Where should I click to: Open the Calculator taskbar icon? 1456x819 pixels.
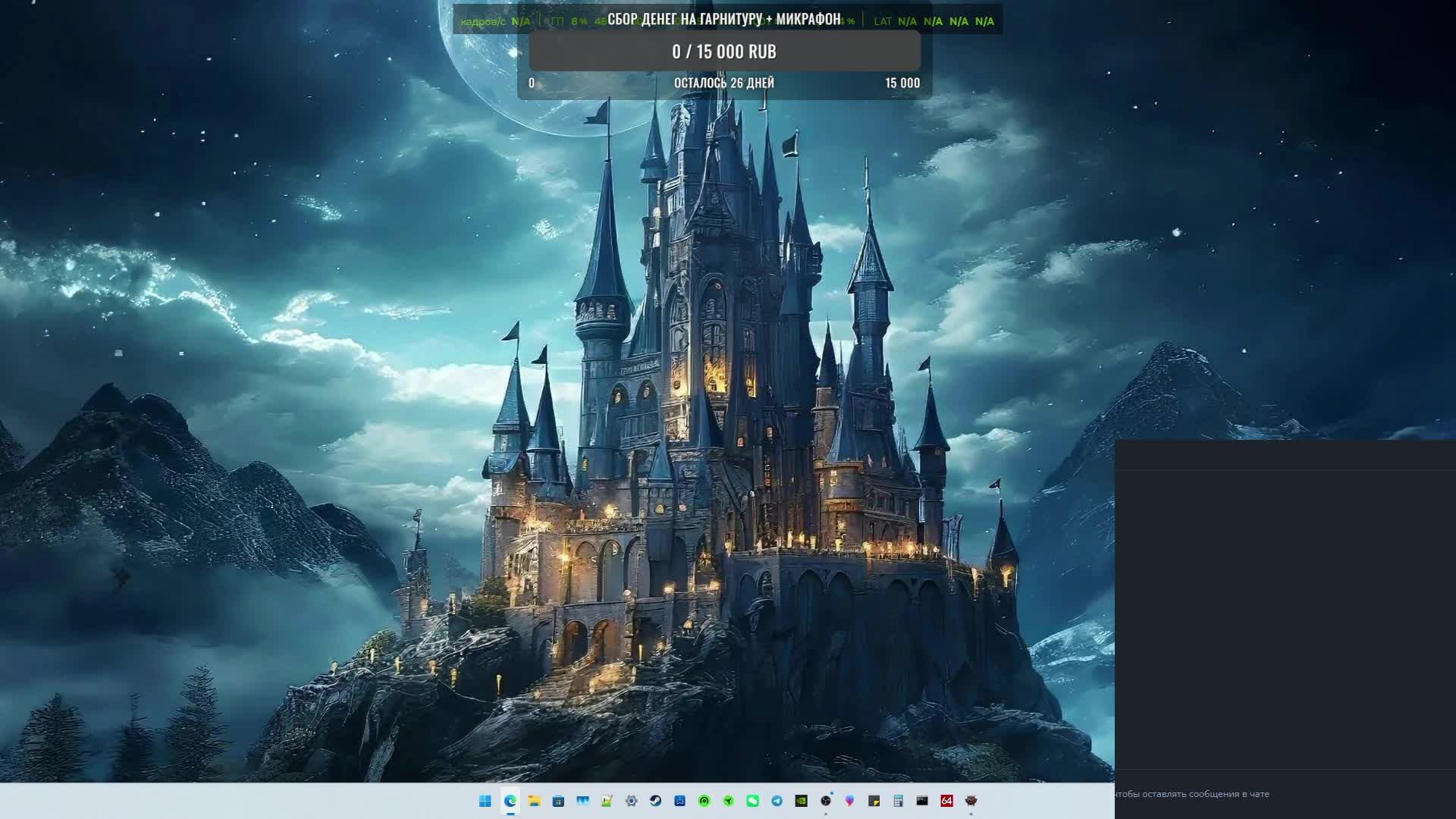click(x=899, y=801)
